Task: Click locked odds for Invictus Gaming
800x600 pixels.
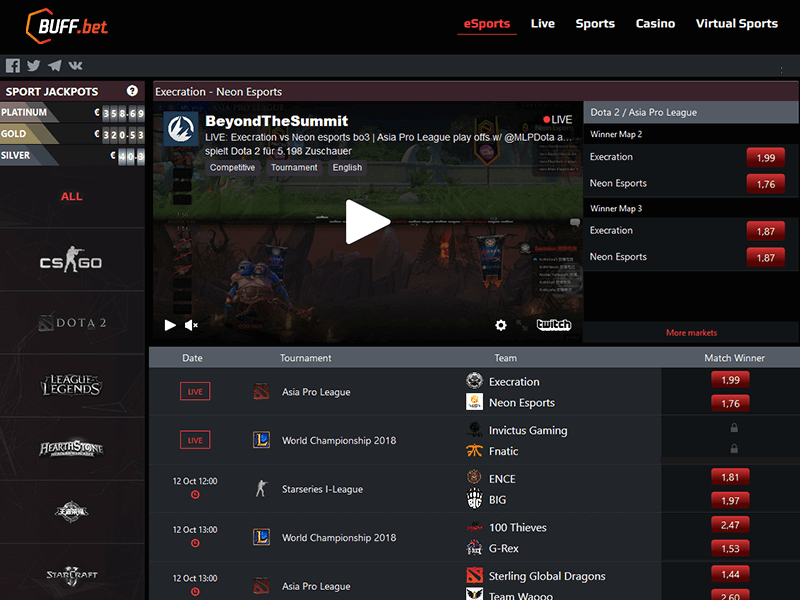Action: 734,428
